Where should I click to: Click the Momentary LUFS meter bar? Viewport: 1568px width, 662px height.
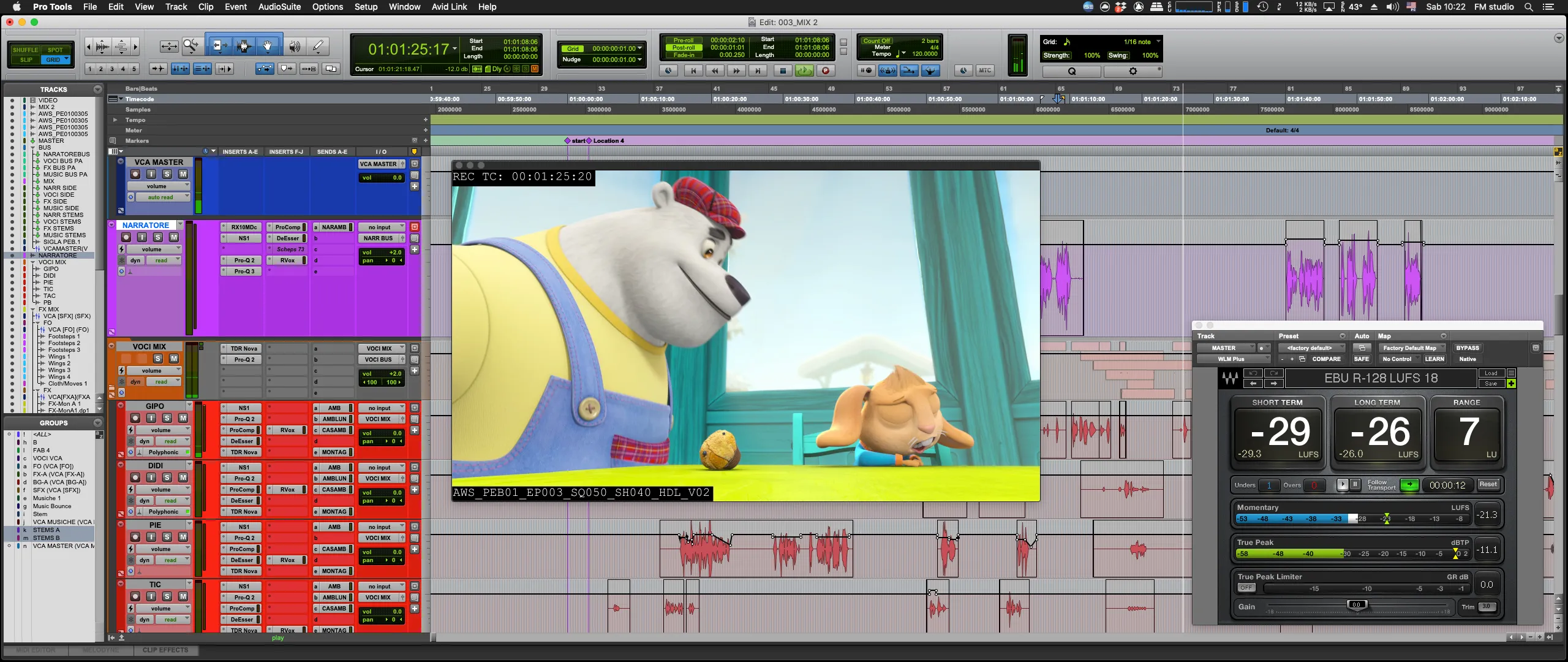pos(1353,519)
